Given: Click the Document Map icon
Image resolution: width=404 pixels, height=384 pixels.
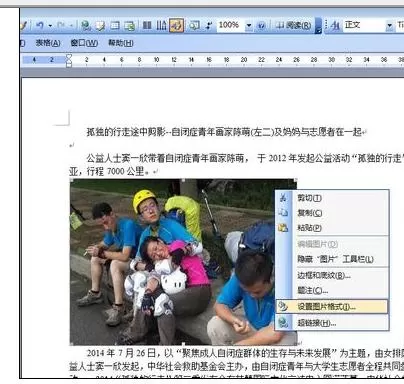Looking at the screenshot, I should pyautogui.click(x=194, y=25).
